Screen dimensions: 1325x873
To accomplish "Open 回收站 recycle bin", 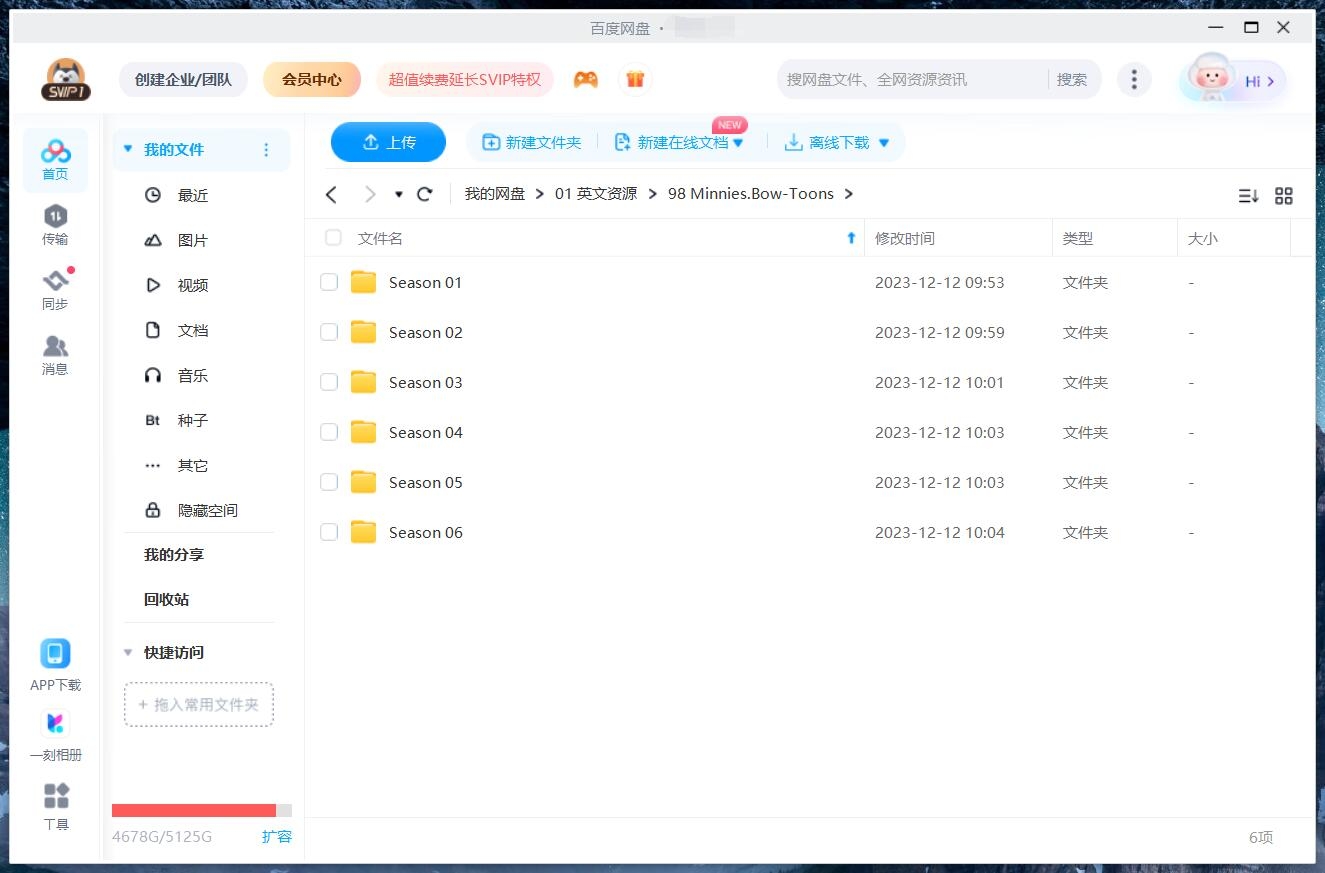I will 166,600.
